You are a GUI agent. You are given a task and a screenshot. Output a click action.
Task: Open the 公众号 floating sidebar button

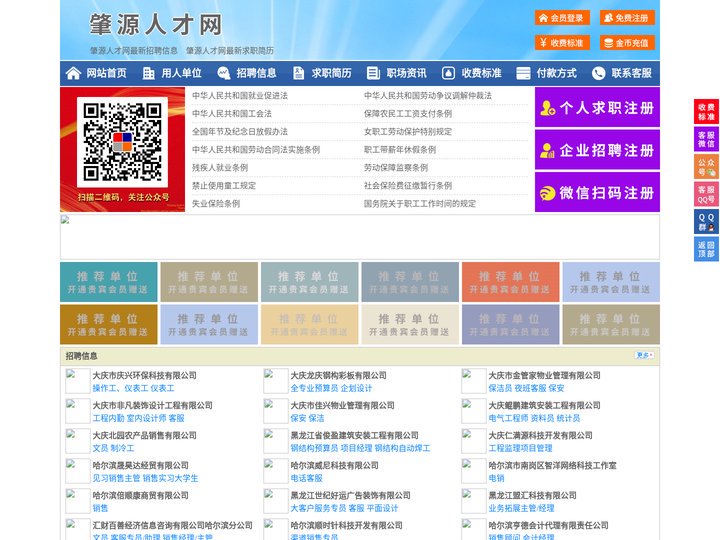[x=706, y=167]
